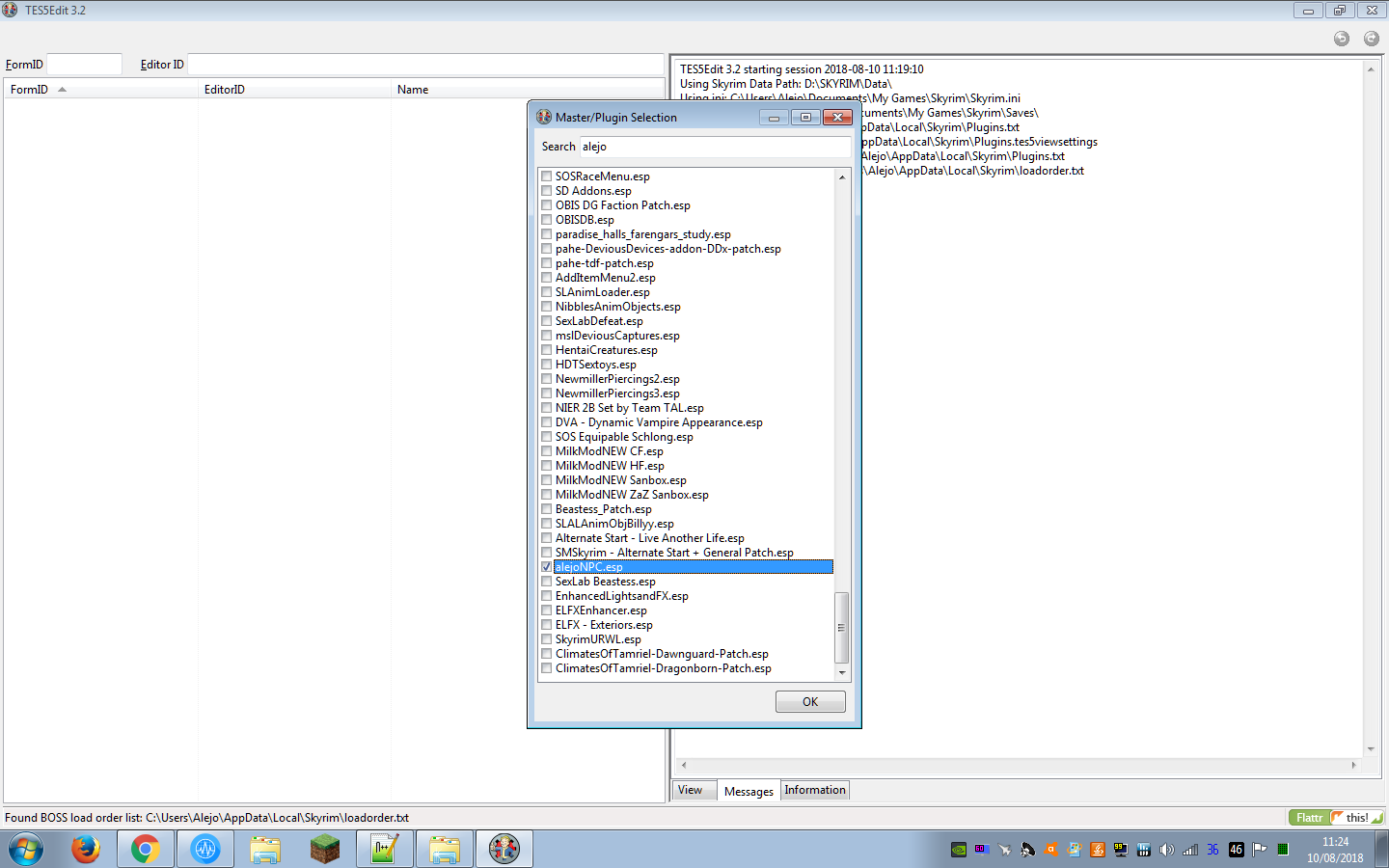
Task: Open Minecraft from the taskbar
Action: tap(324, 849)
